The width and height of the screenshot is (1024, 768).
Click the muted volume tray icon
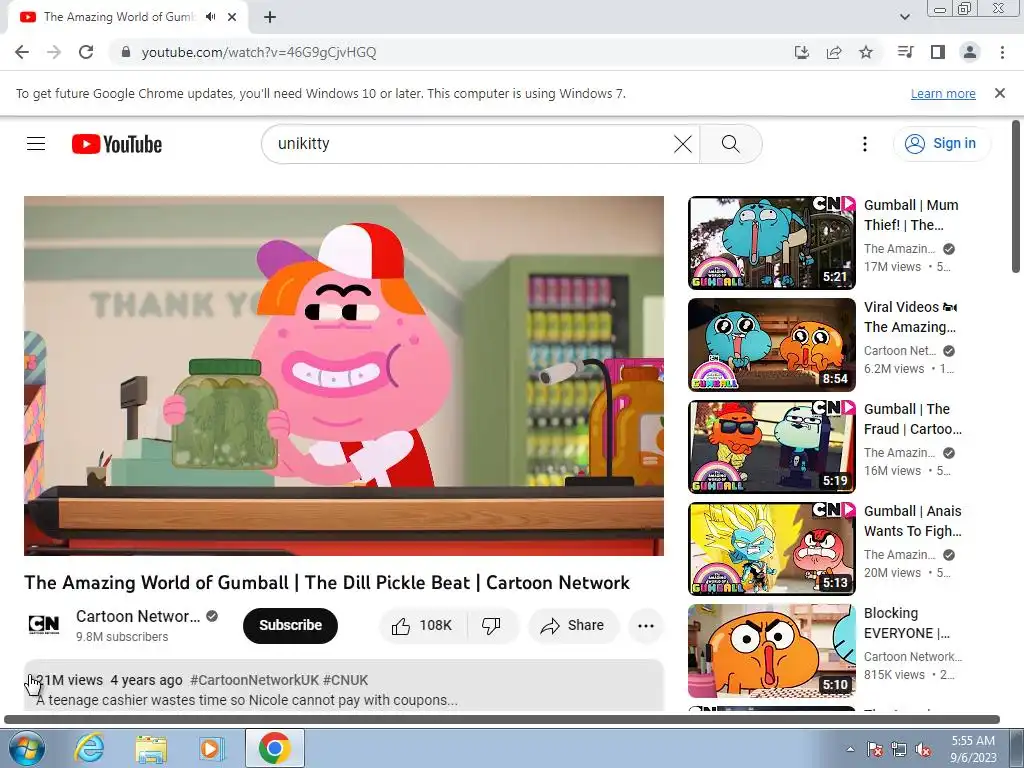tap(923, 749)
